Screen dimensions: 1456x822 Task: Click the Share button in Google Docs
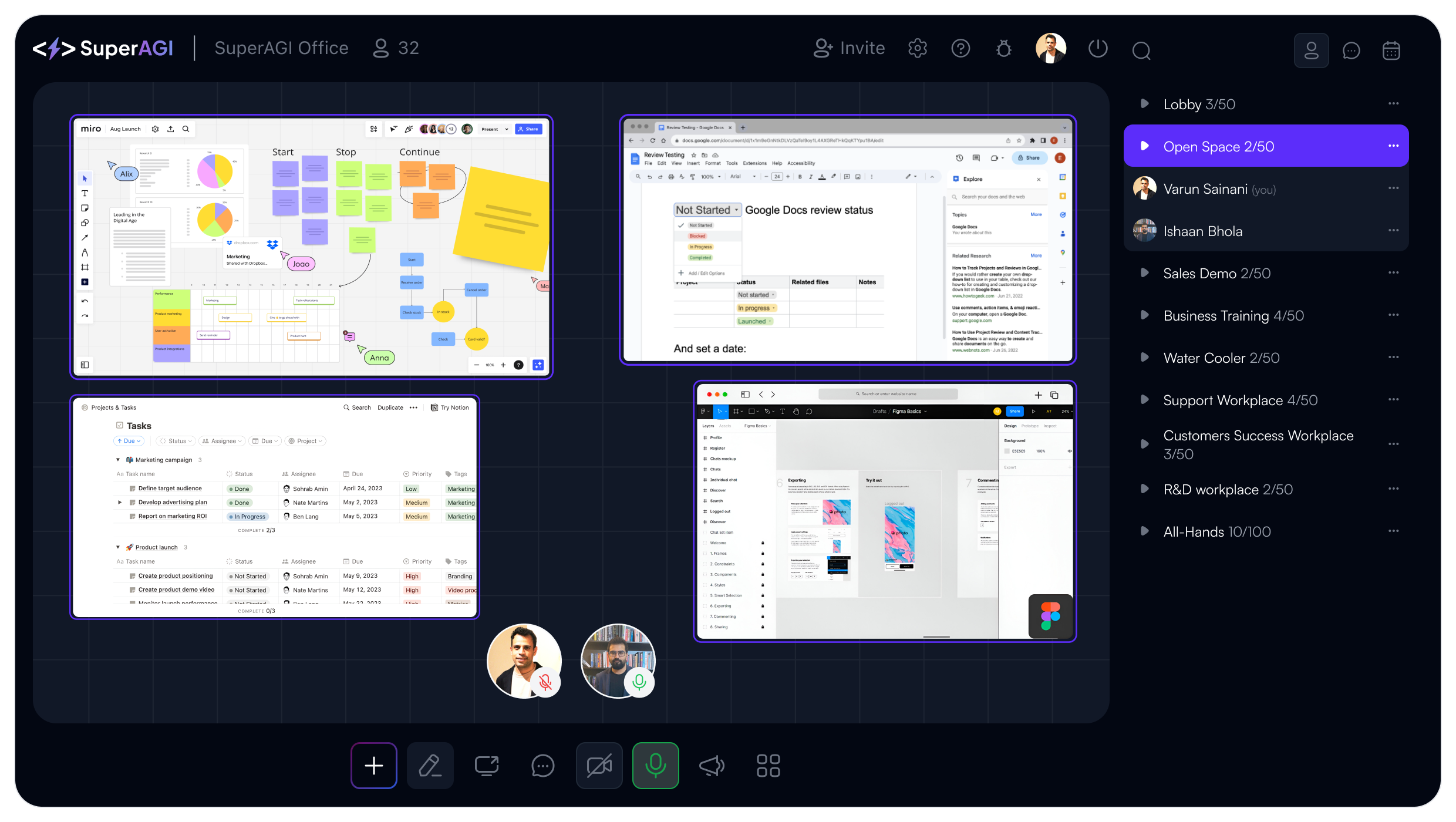[x=1029, y=158]
